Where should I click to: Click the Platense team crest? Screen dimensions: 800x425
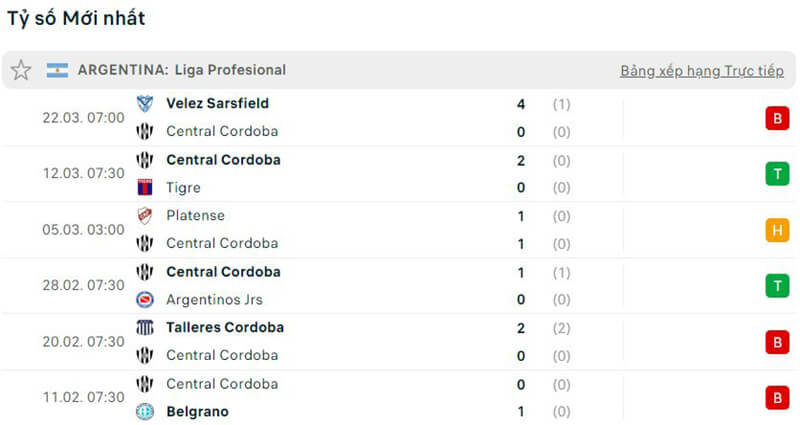point(145,215)
